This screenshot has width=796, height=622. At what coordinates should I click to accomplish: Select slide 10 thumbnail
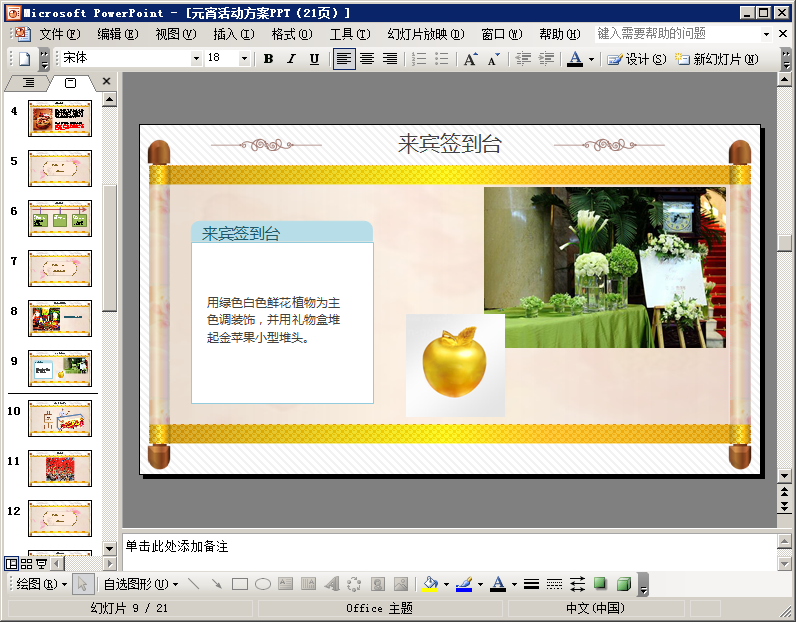[x=60, y=418]
